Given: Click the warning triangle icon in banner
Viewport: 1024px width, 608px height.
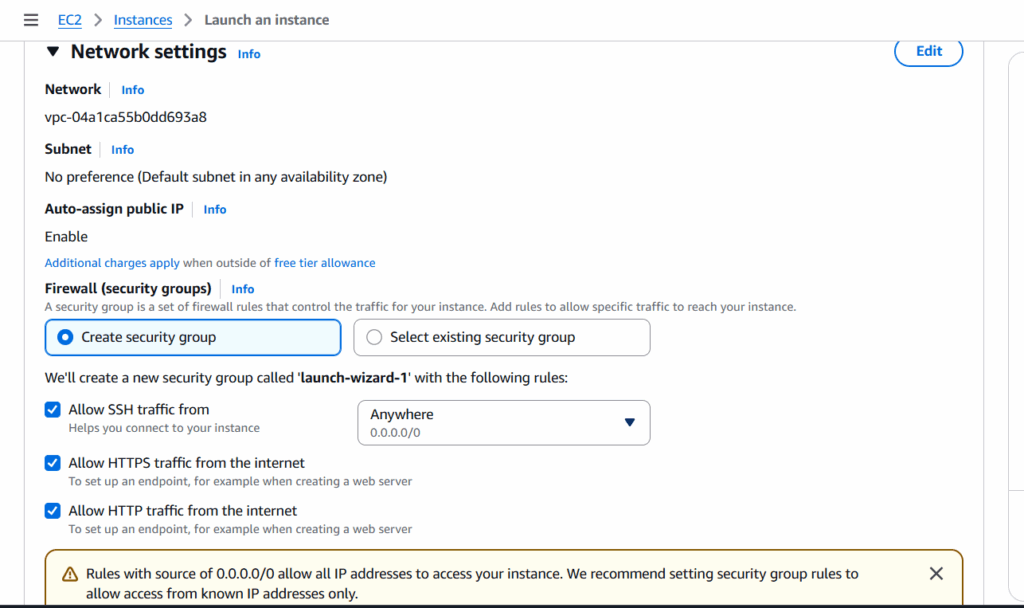Looking at the screenshot, I should tap(70, 574).
